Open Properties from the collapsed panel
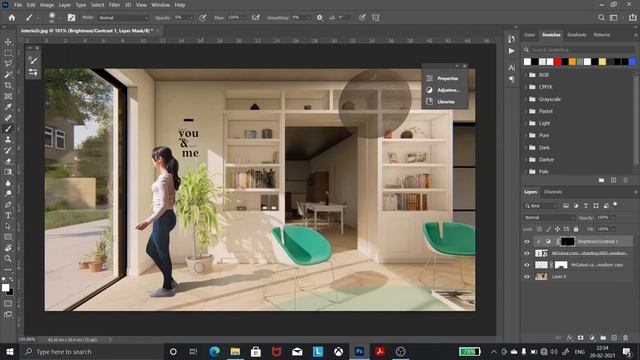This screenshot has width=640, height=360. 443,78
